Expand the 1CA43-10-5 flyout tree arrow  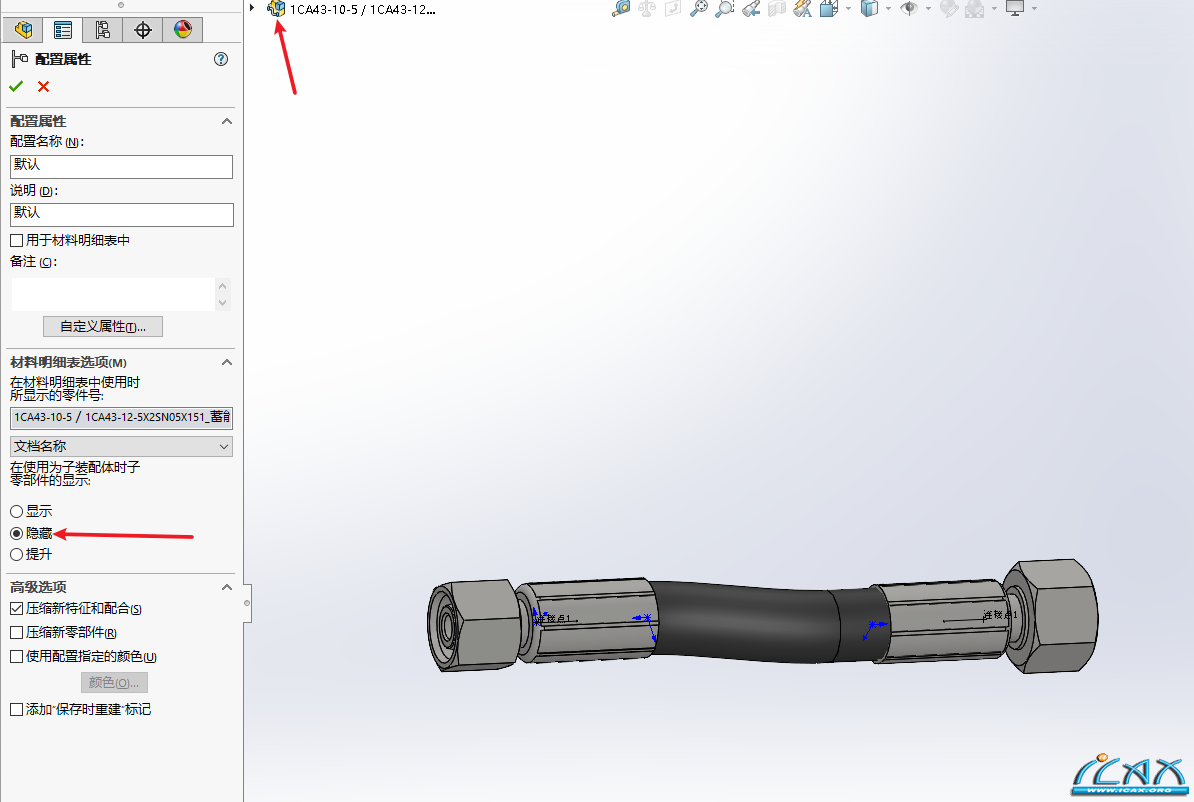(253, 9)
